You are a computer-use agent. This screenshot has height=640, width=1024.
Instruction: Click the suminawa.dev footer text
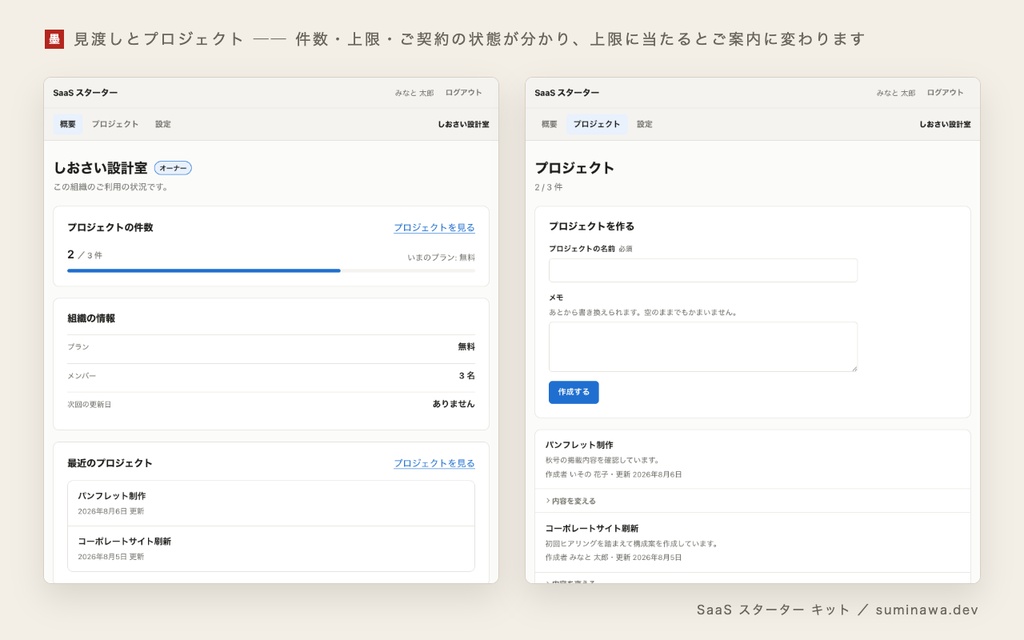927,610
